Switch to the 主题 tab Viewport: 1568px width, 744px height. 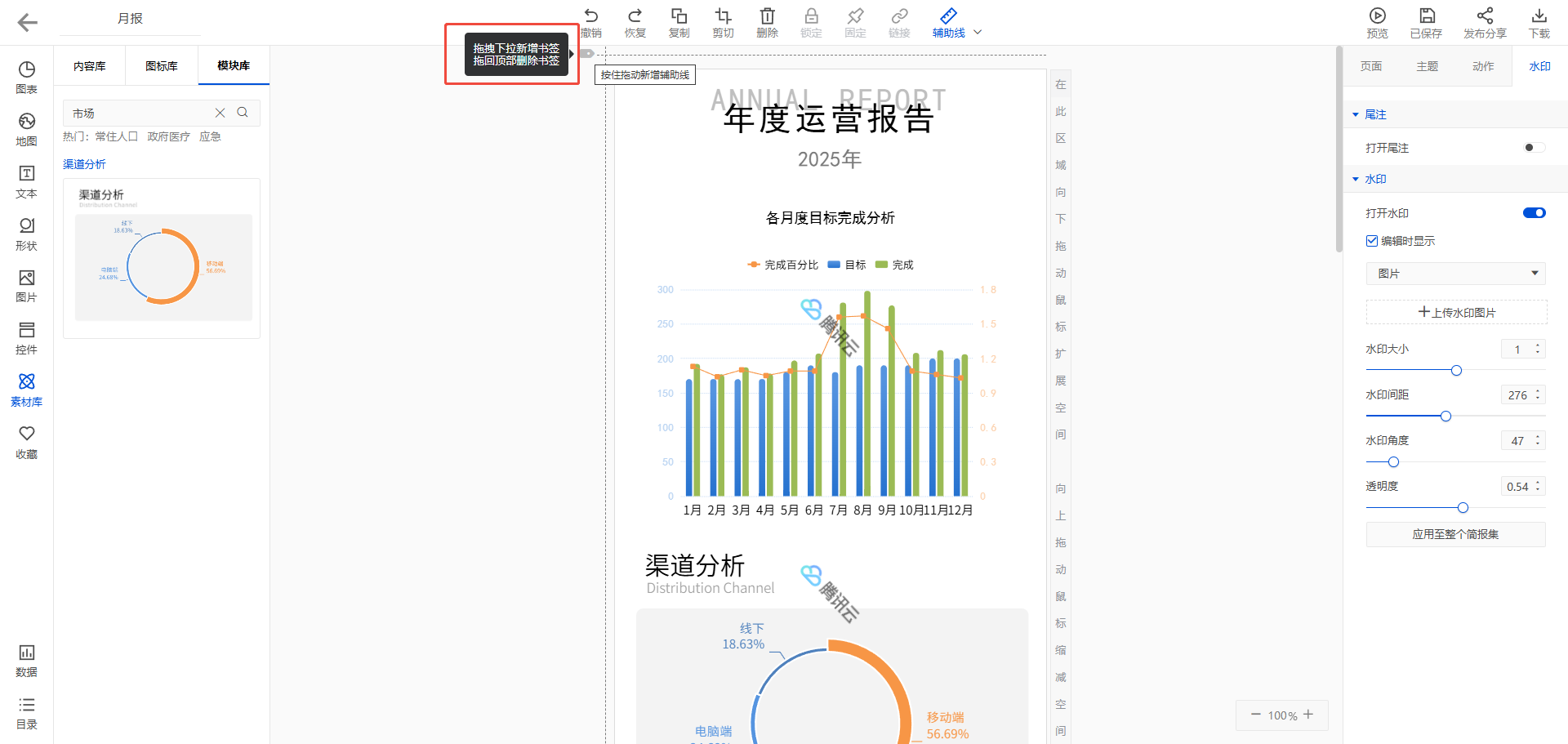[x=1428, y=66]
